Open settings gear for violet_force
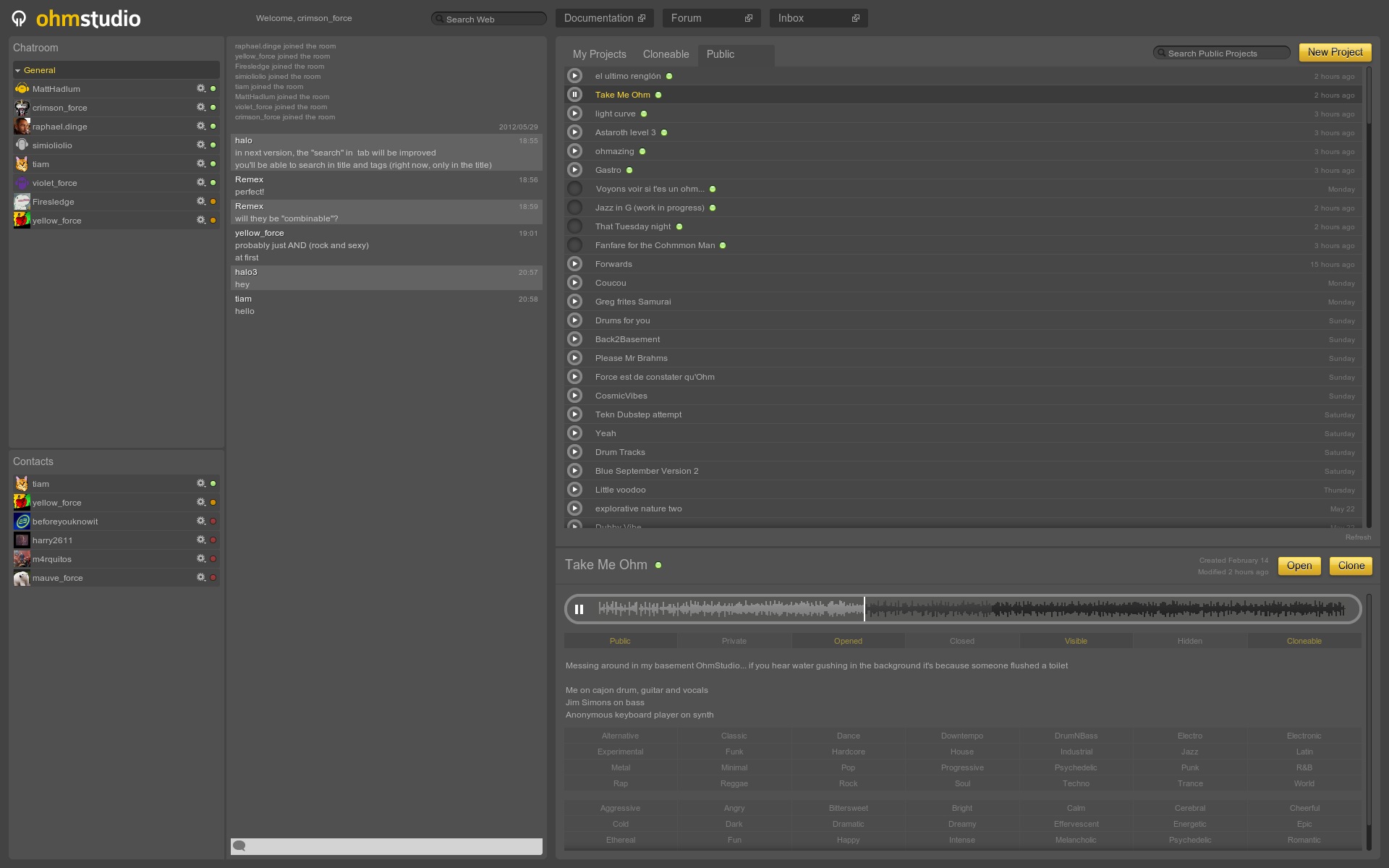This screenshot has height=868, width=1389. (201, 182)
